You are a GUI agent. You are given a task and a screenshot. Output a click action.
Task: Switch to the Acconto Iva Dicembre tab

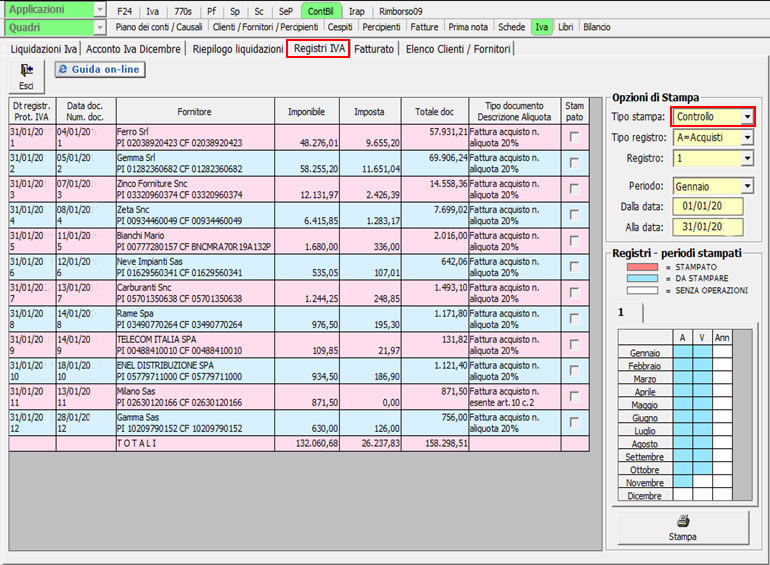click(x=133, y=49)
